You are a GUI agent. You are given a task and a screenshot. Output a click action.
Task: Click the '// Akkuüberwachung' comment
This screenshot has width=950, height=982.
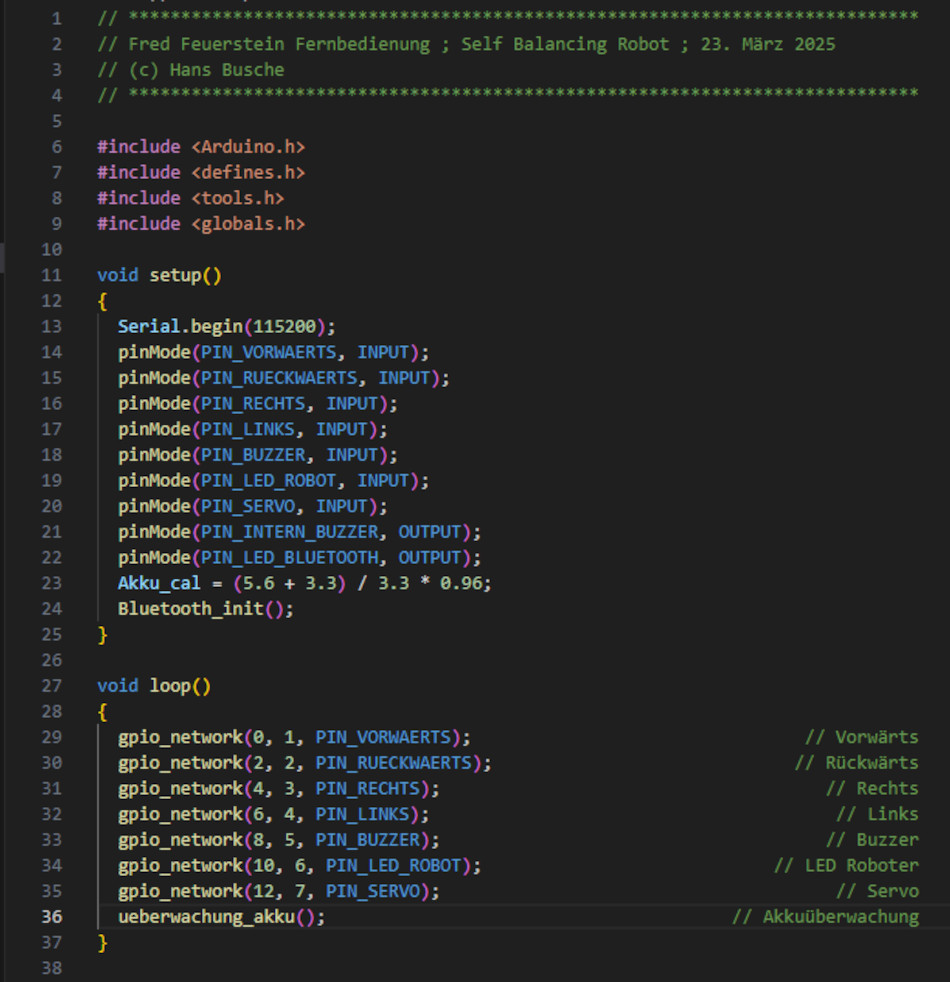(825, 917)
